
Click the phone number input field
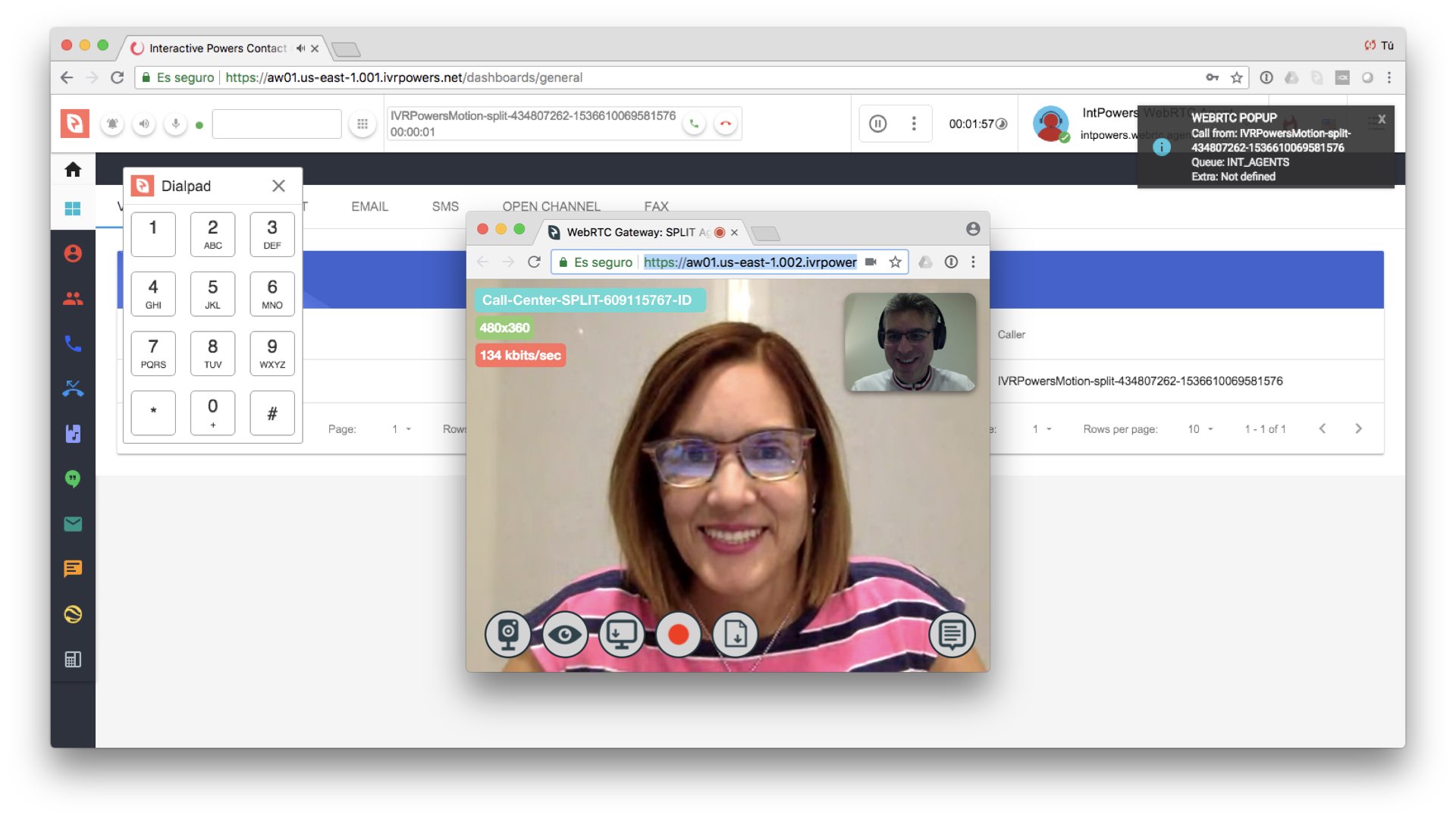click(276, 124)
